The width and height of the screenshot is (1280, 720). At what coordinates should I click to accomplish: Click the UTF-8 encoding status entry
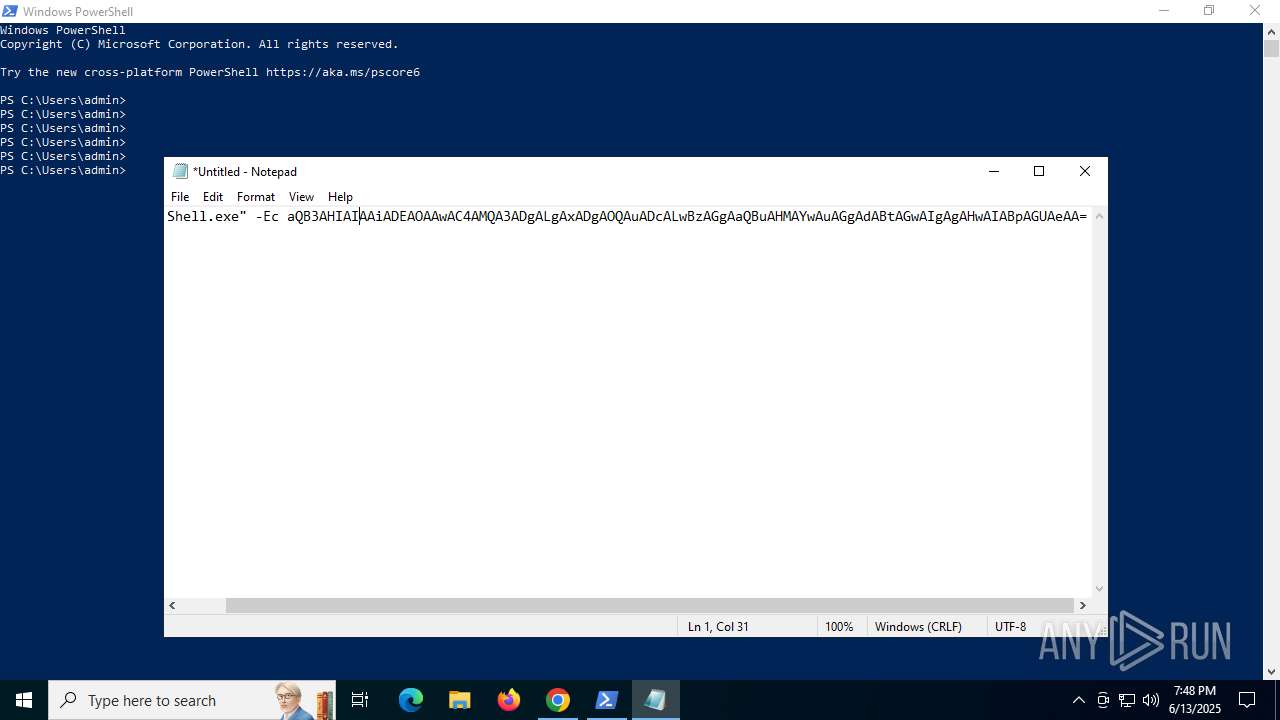1010,626
